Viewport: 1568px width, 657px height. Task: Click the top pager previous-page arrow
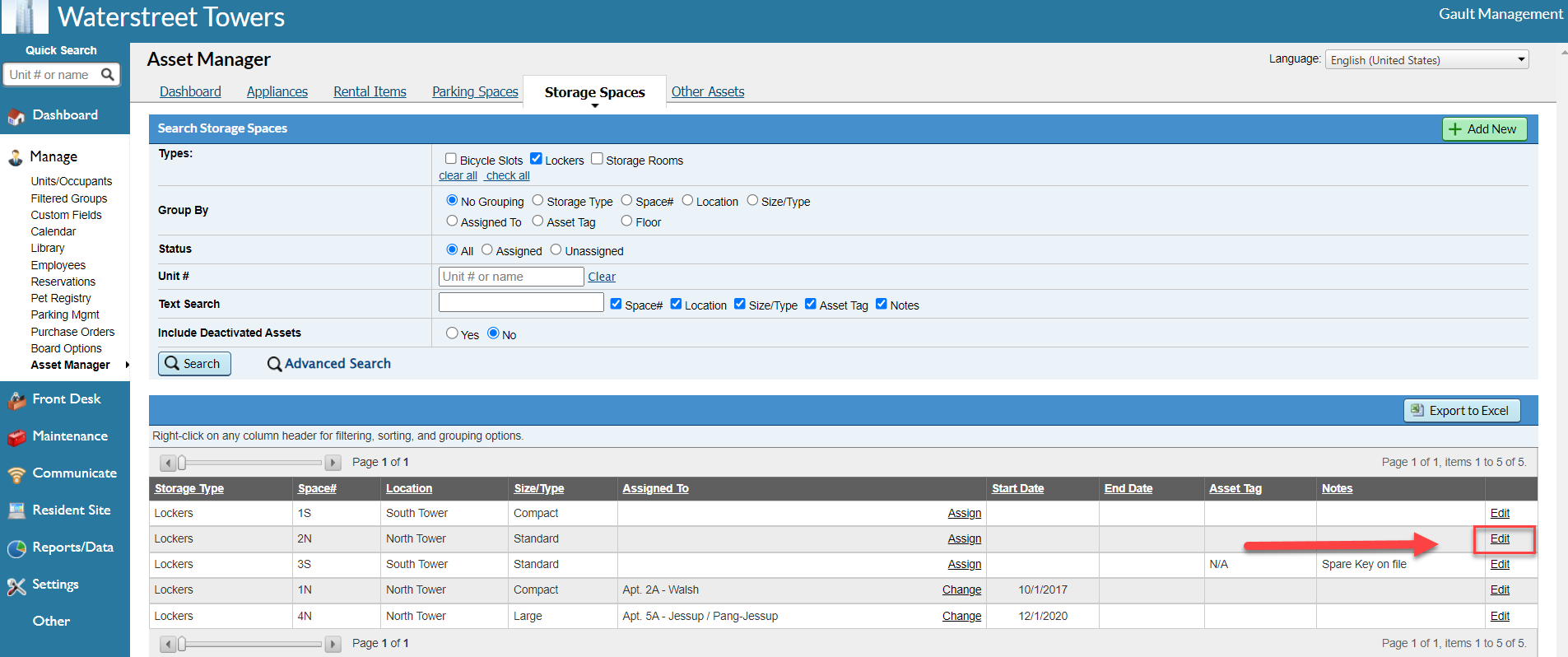point(168,463)
